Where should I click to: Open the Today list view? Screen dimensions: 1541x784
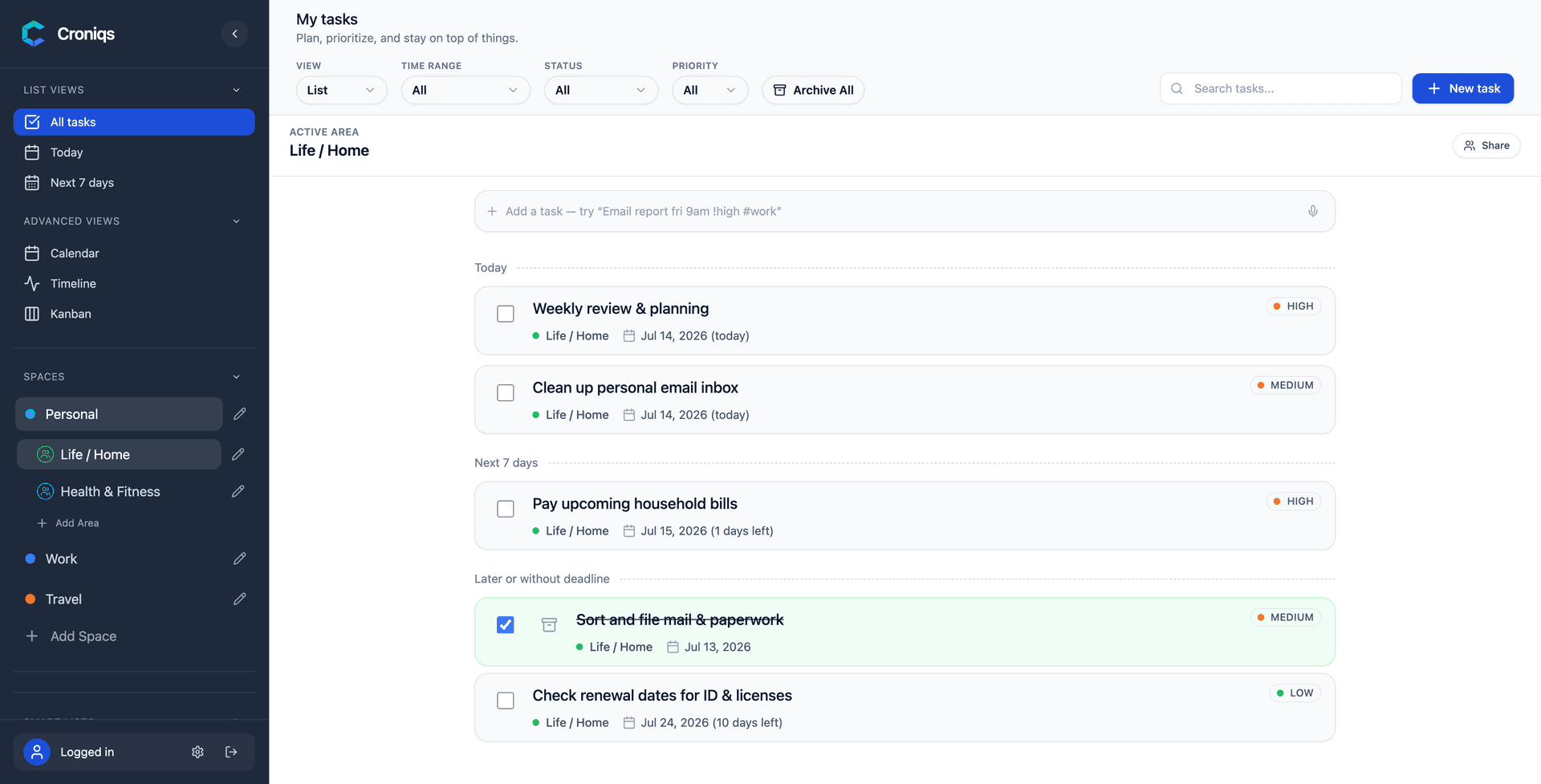click(134, 152)
